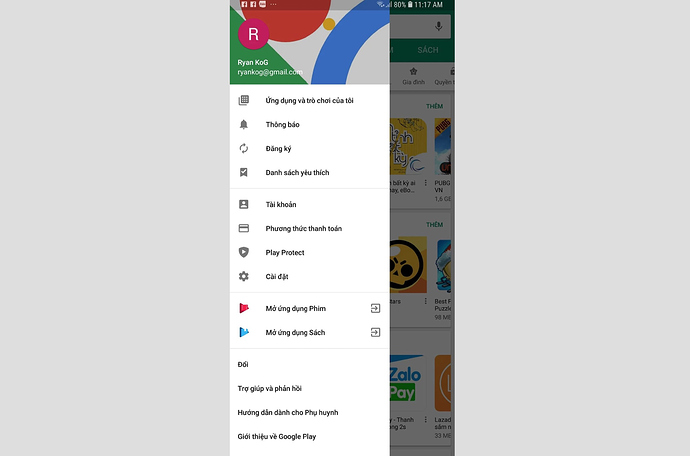Open Cài đặt gear icon
This screenshot has width=690, height=456.
[x=243, y=276]
